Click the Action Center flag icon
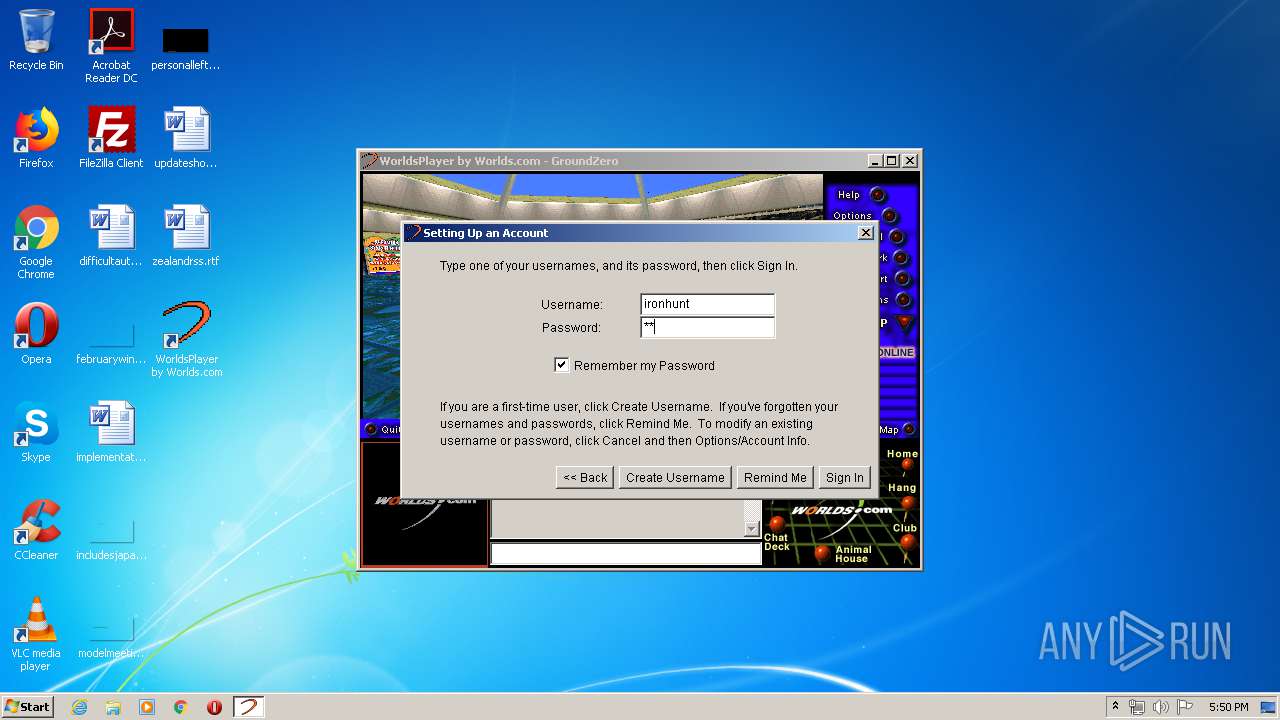 (x=1185, y=707)
